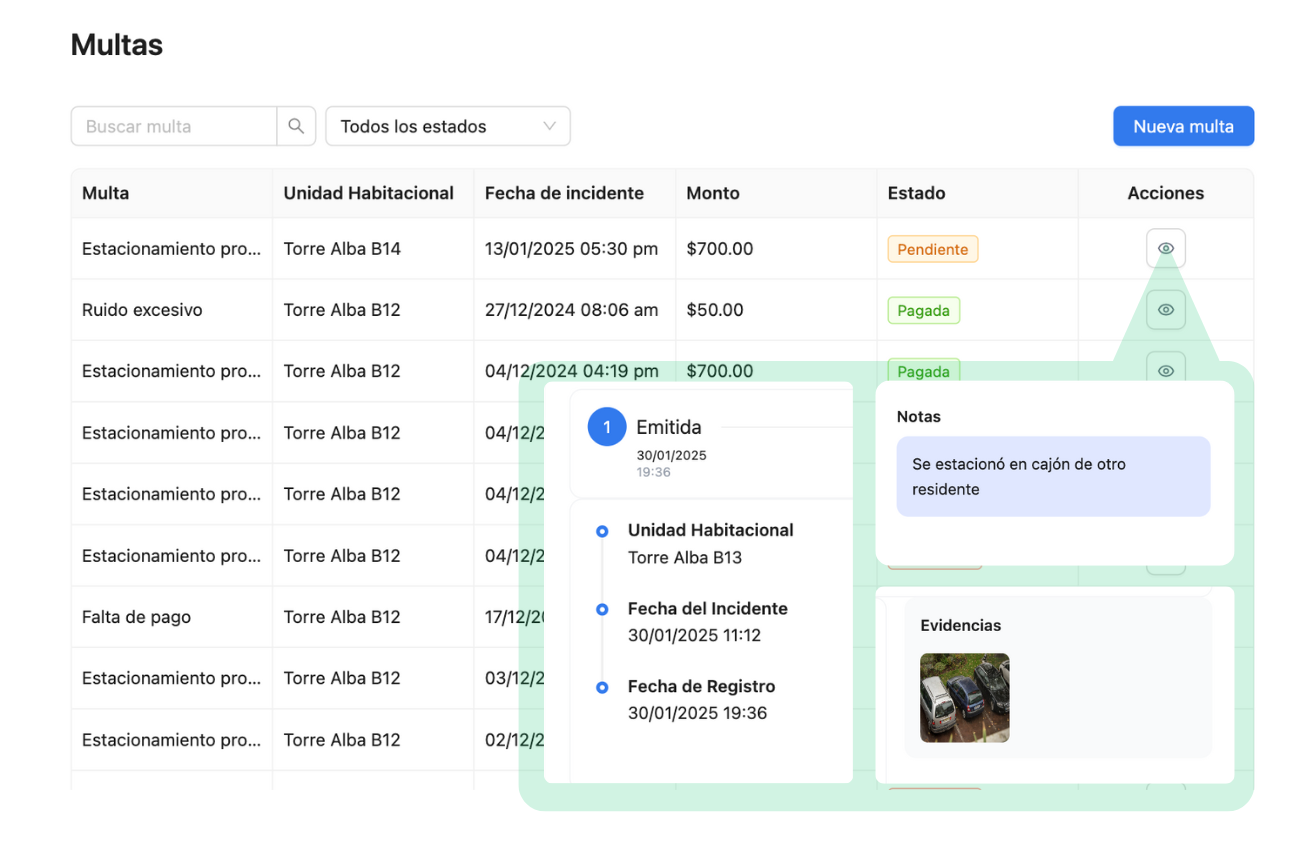Type in the Buscar multa field
Image resolution: width=1290 pixels, height=855 pixels.
click(174, 127)
